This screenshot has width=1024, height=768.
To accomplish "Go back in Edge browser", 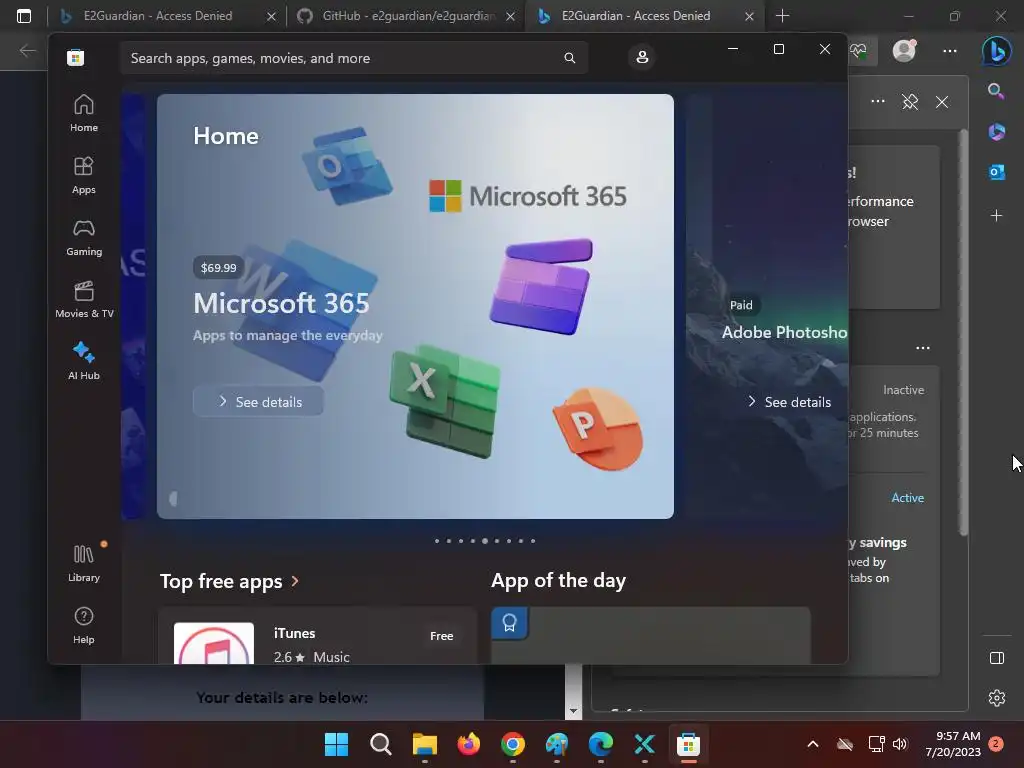I will coord(27,50).
